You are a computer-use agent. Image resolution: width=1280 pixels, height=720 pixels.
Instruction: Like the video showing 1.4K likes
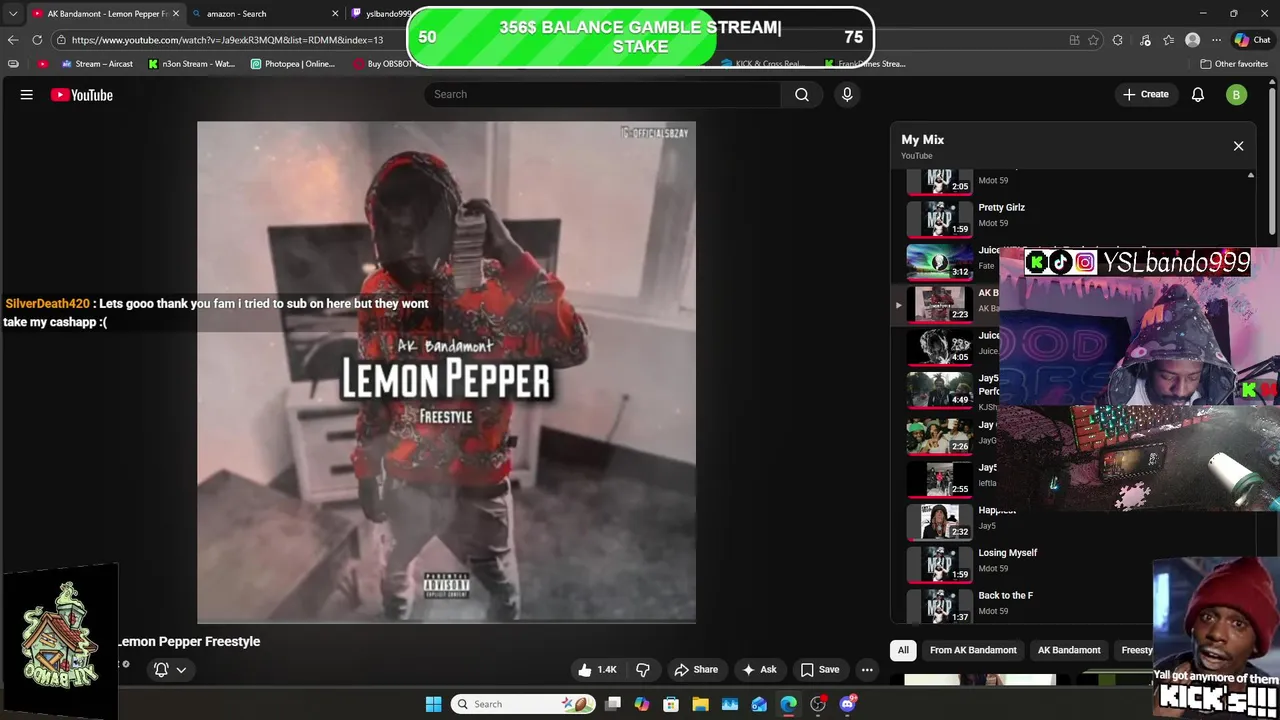(x=598, y=670)
